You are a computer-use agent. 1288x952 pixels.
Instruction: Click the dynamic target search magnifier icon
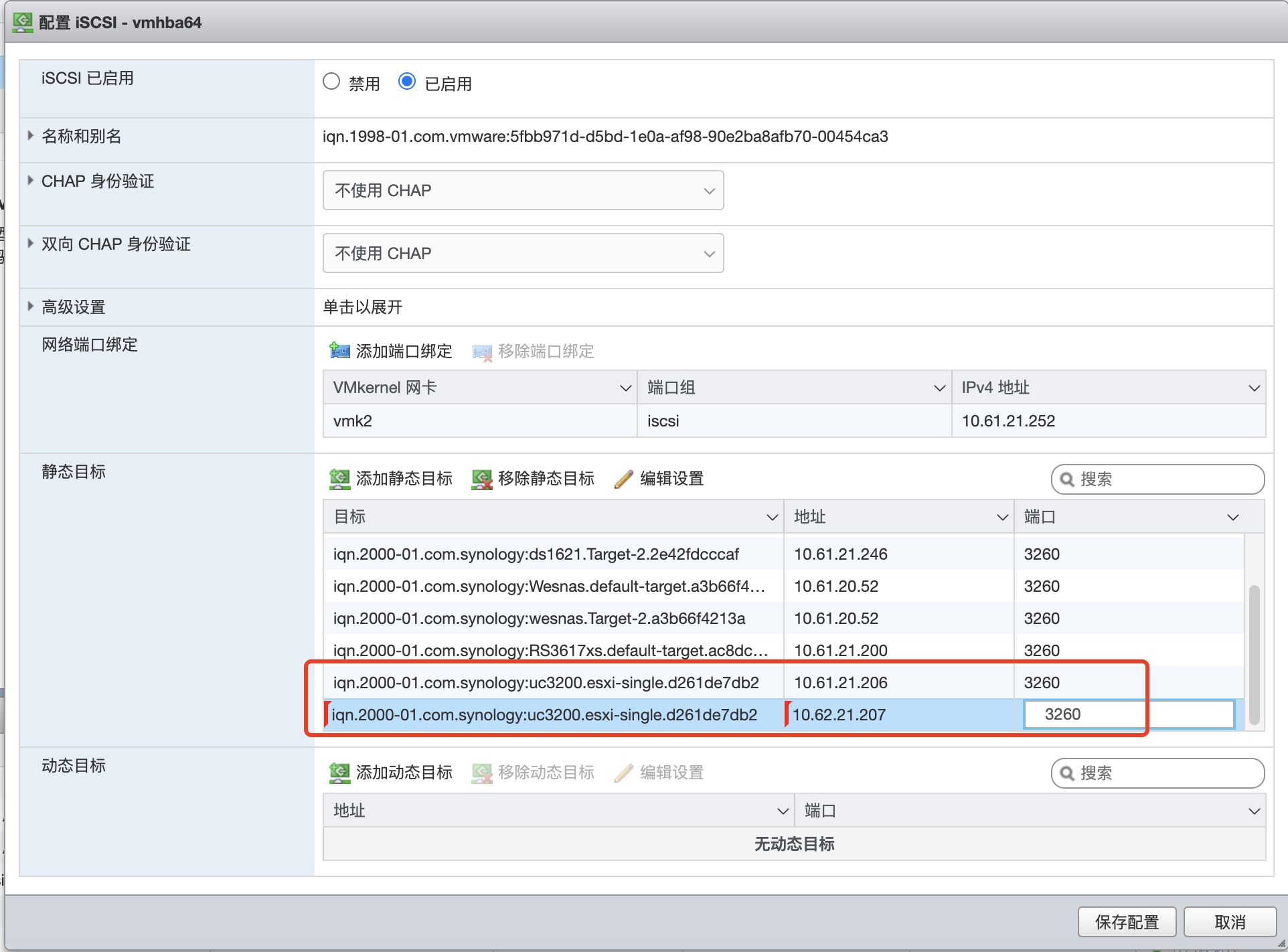[1067, 773]
